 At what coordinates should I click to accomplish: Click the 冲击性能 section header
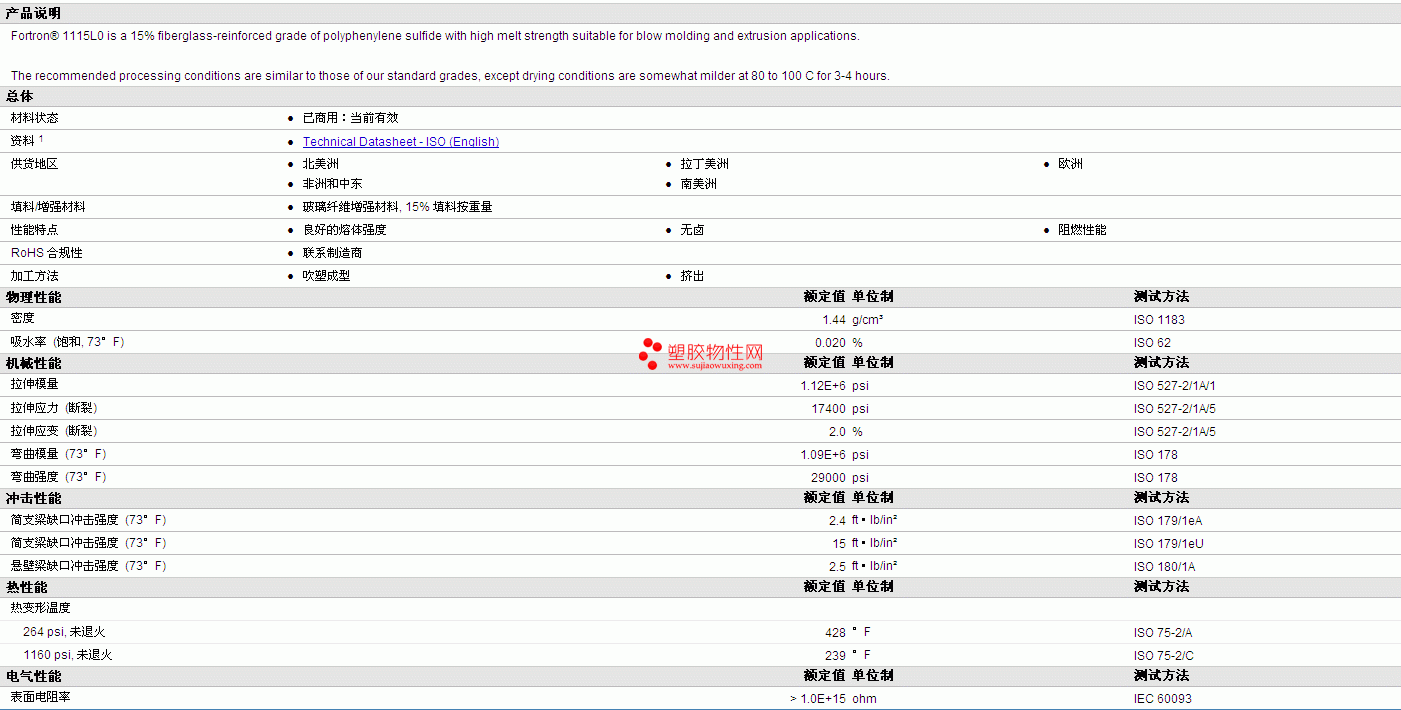[33, 498]
